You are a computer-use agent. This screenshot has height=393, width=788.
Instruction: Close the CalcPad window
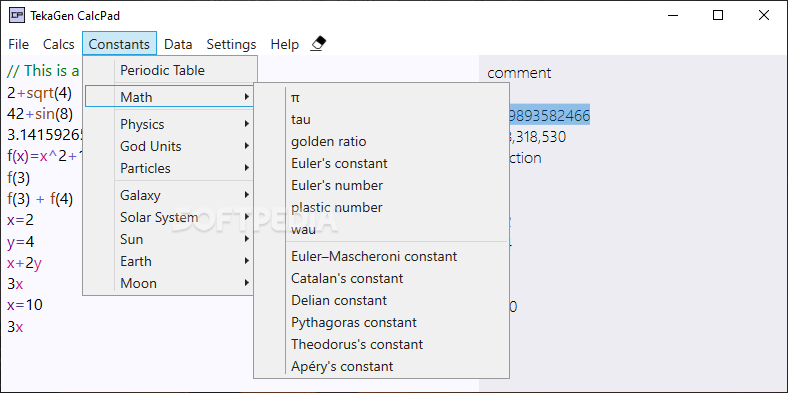(764, 16)
